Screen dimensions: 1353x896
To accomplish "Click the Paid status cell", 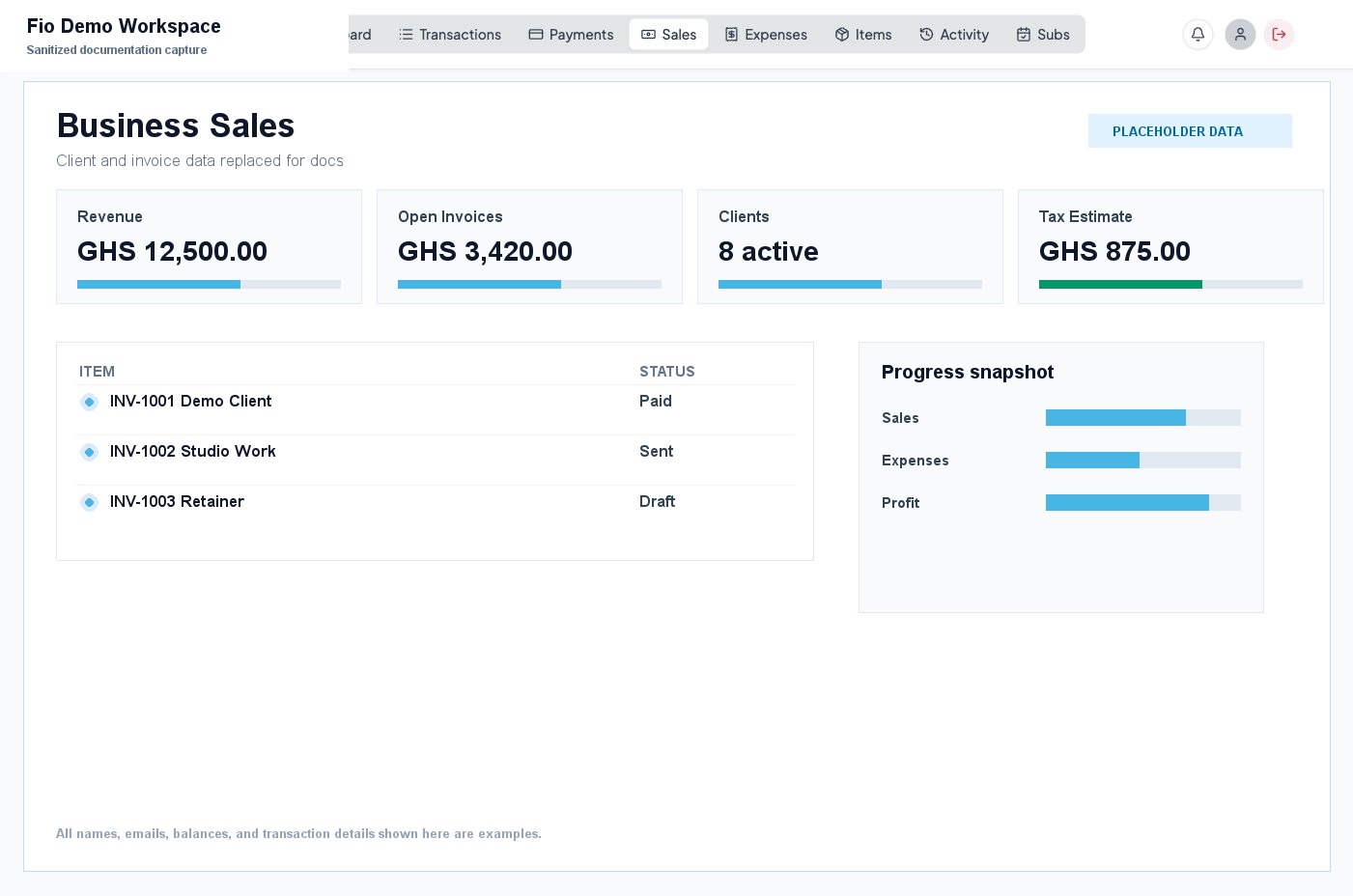I will click(656, 401).
